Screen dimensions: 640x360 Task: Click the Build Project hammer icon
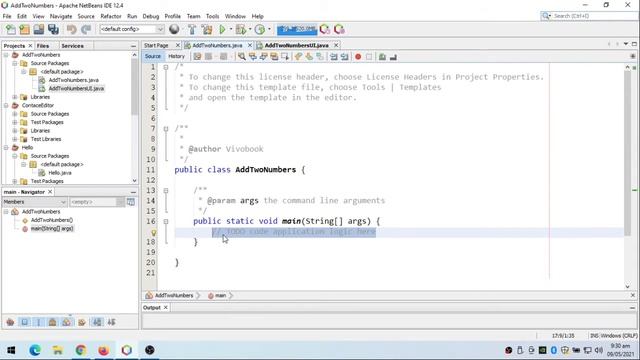click(192, 29)
